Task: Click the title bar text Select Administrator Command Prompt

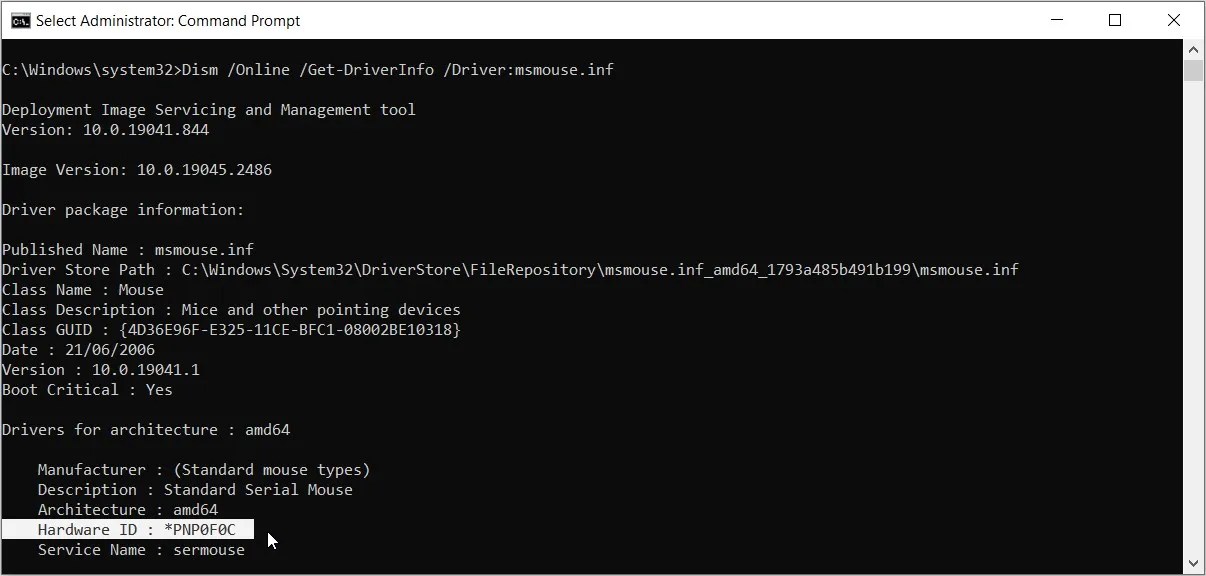Action: click(x=165, y=19)
